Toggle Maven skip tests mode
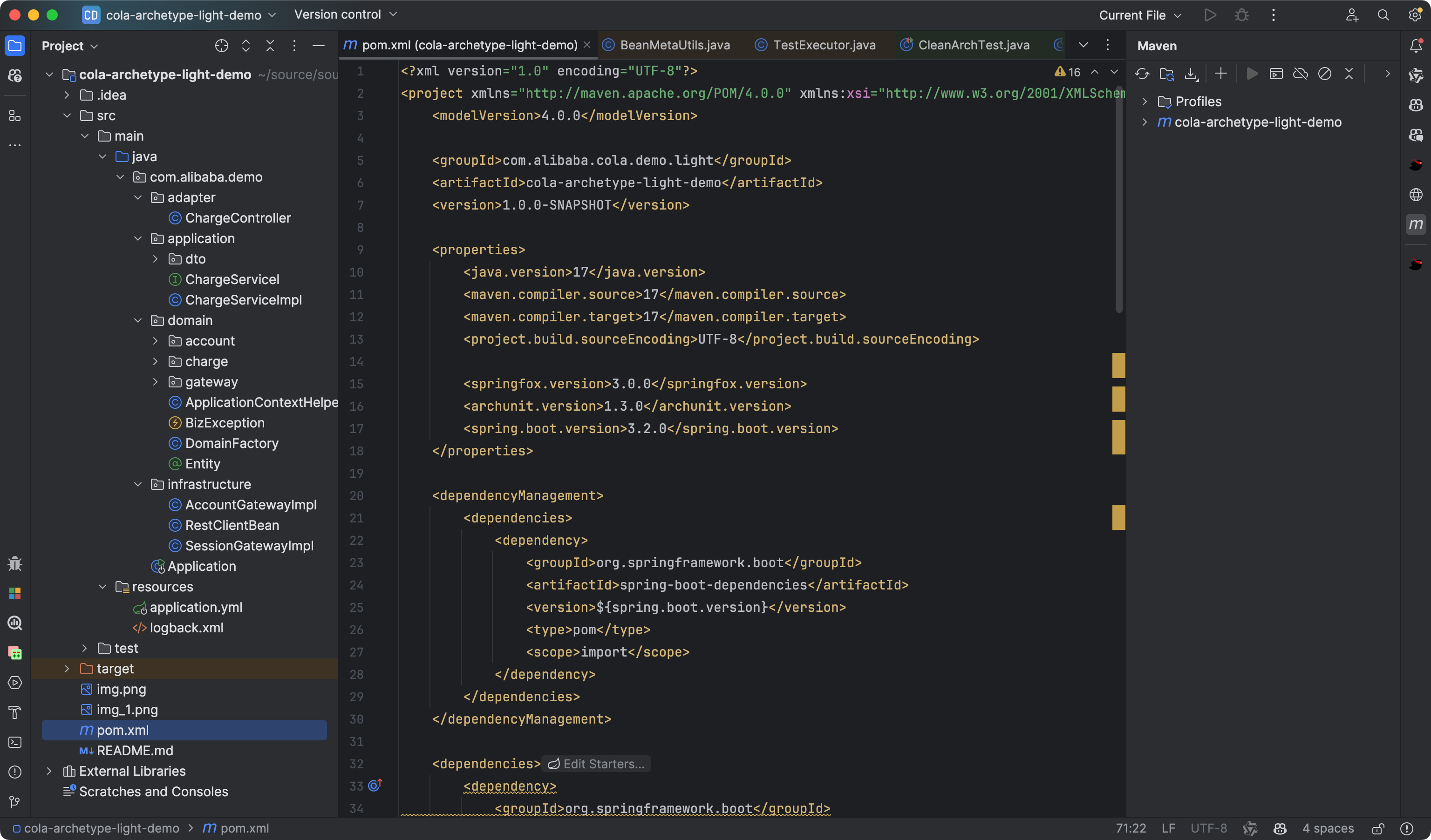Screen dimensions: 1431x840 pos(1324,74)
